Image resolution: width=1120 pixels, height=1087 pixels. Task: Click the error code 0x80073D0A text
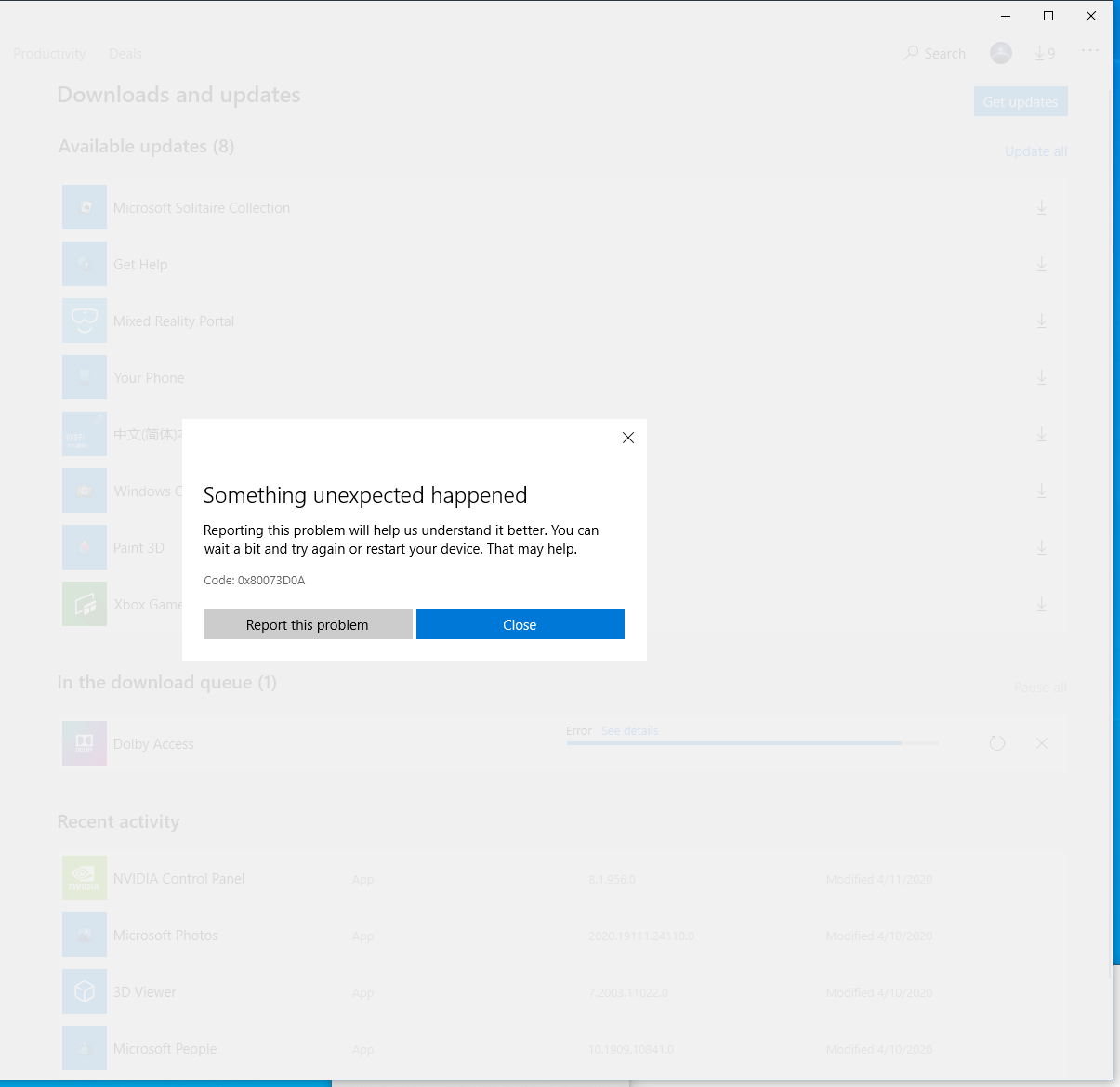271,581
